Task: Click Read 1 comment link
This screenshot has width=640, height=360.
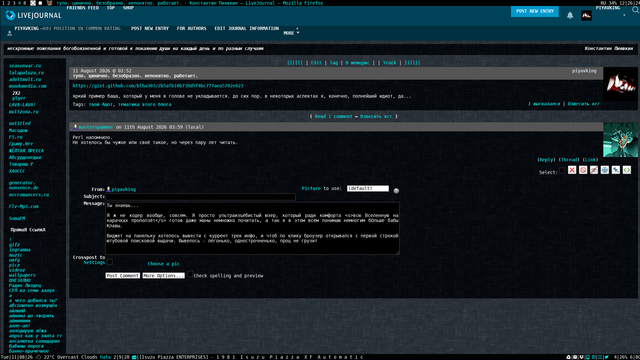Action: (333, 116)
